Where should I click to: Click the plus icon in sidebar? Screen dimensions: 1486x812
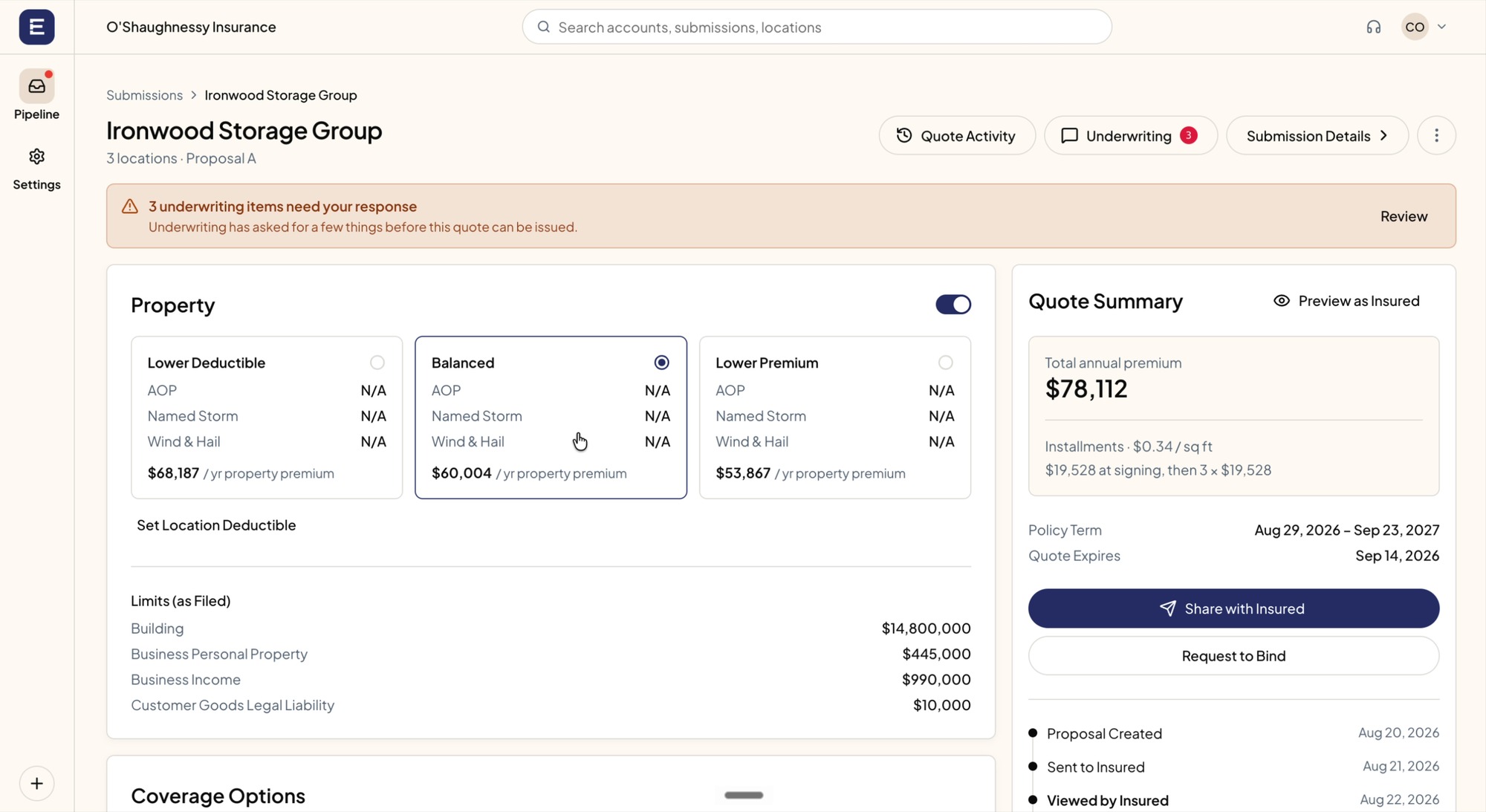pos(36,783)
